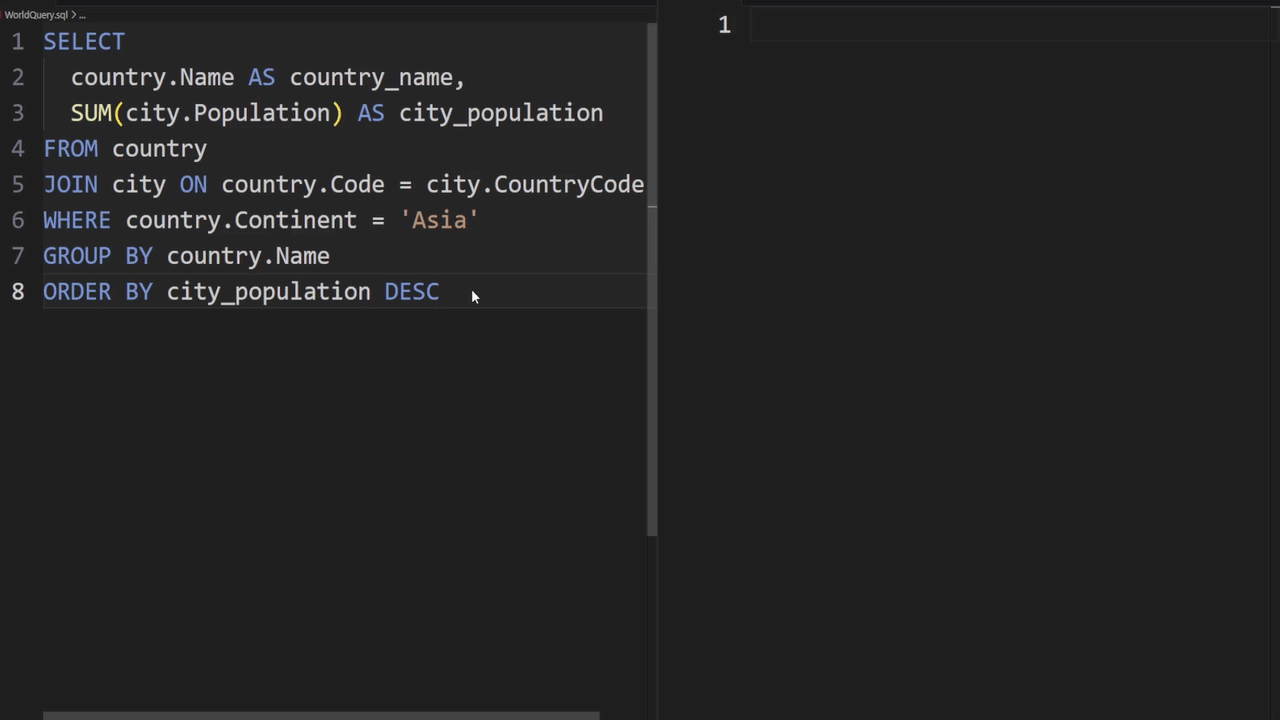Click the left editor horizontal scrollbar thumb
This screenshot has width=1280, height=720.
[321, 715]
